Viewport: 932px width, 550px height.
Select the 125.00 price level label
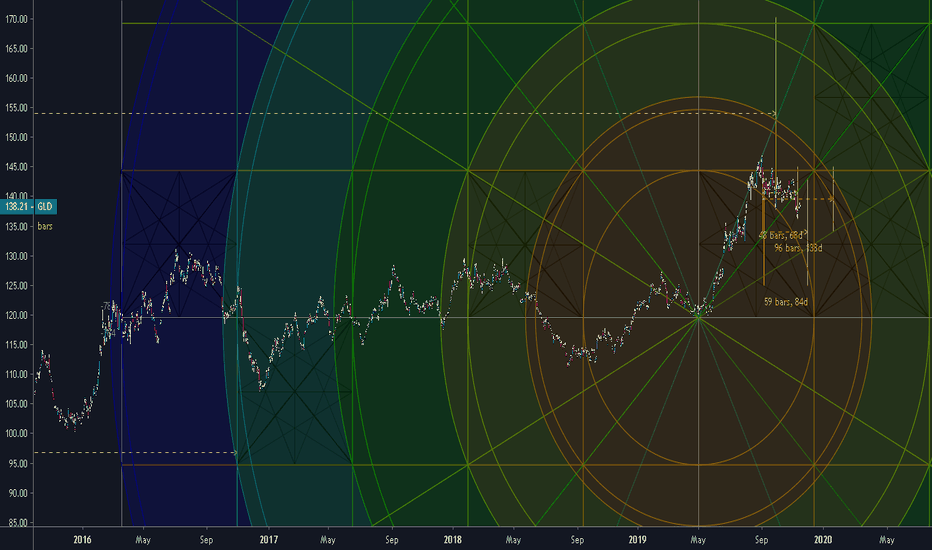17,286
